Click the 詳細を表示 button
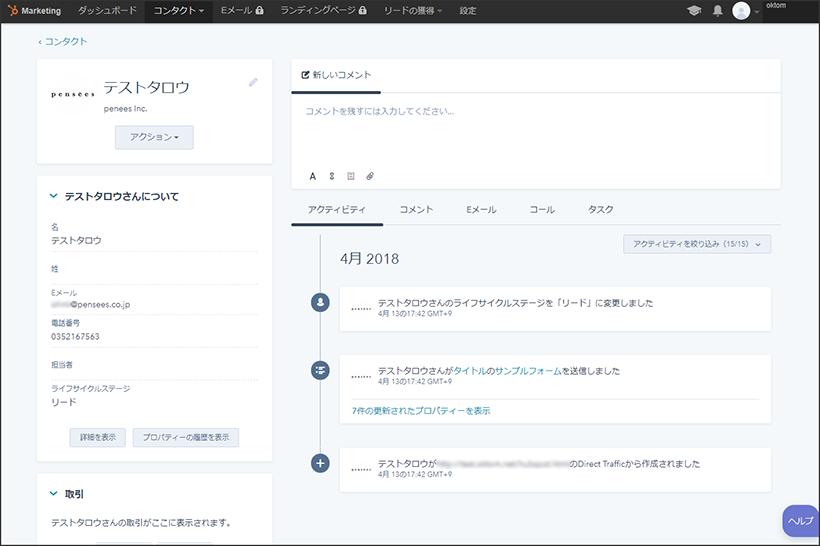This screenshot has height=546, width=820. (x=98, y=437)
